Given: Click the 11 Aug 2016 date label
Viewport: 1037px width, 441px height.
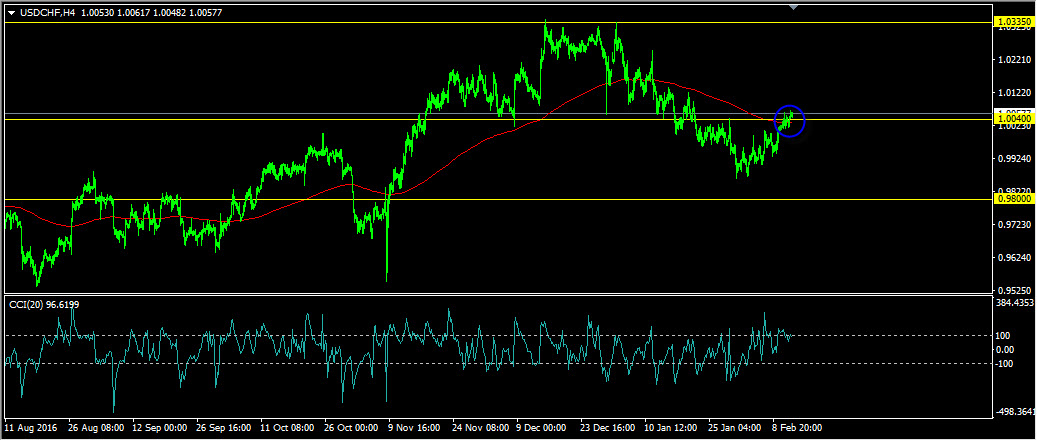Looking at the screenshot, I should (x=30, y=428).
